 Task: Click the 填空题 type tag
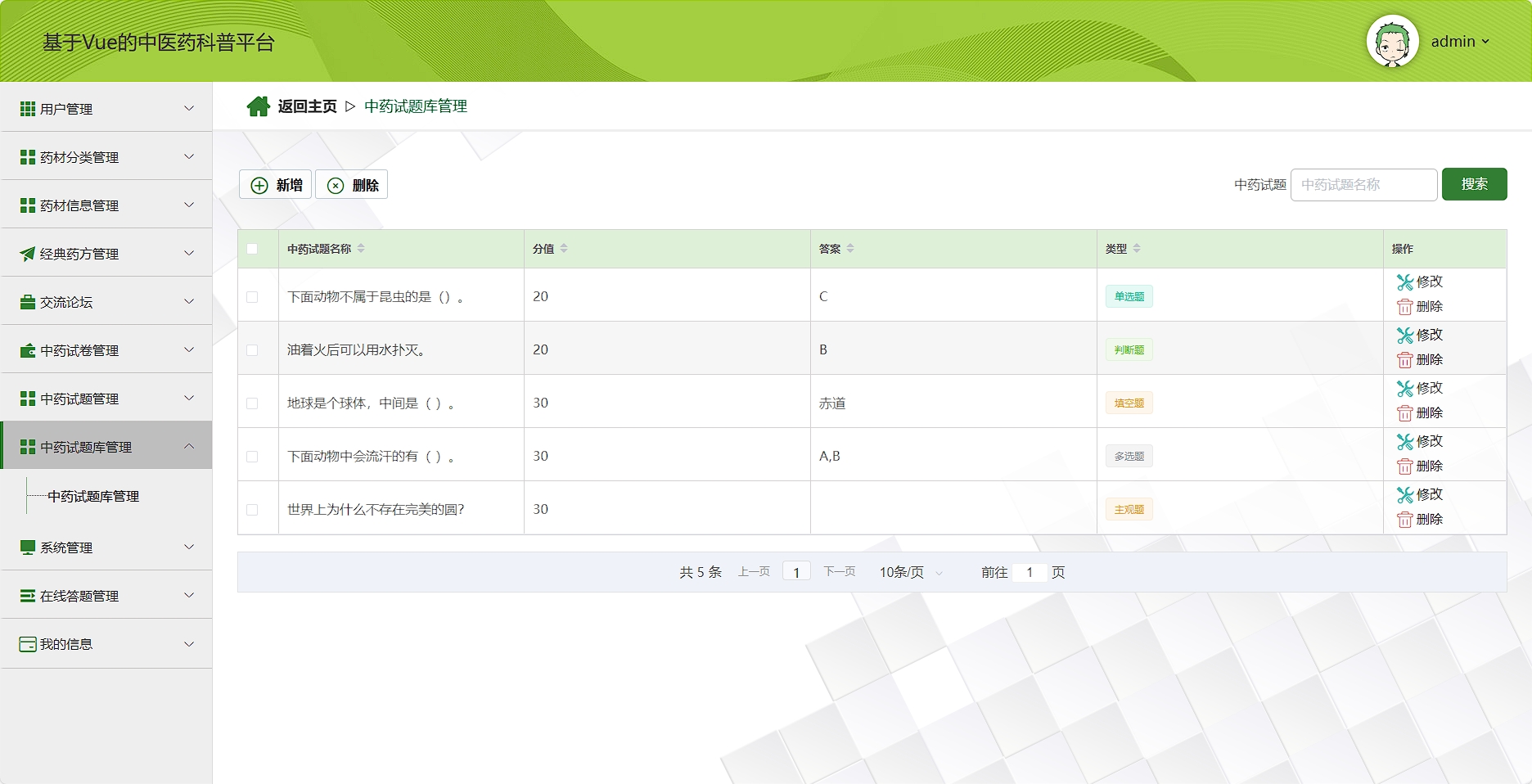[x=1129, y=403]
